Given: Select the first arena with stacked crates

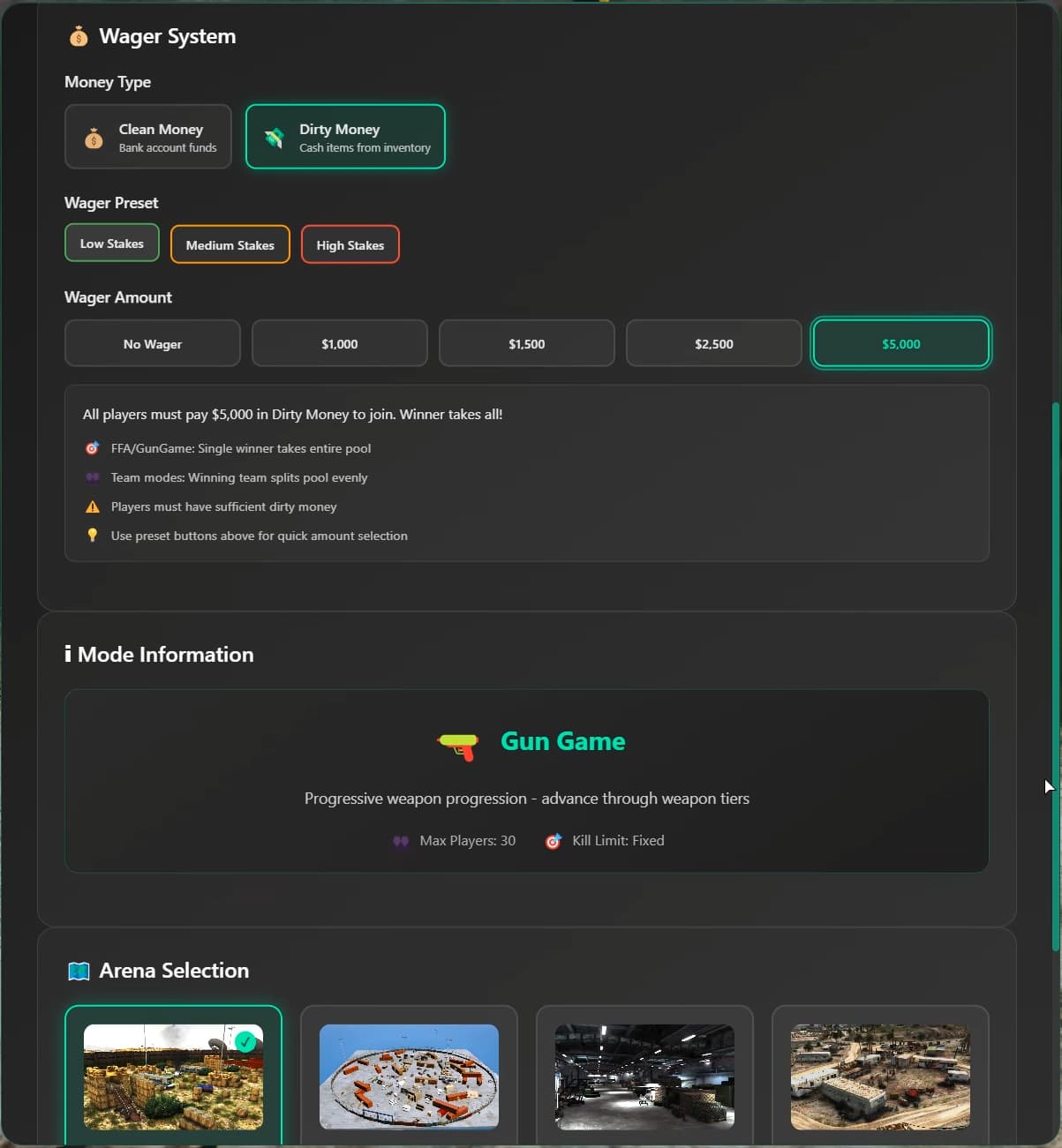Looking at the screenshot, I should [x=173, y=1077].
